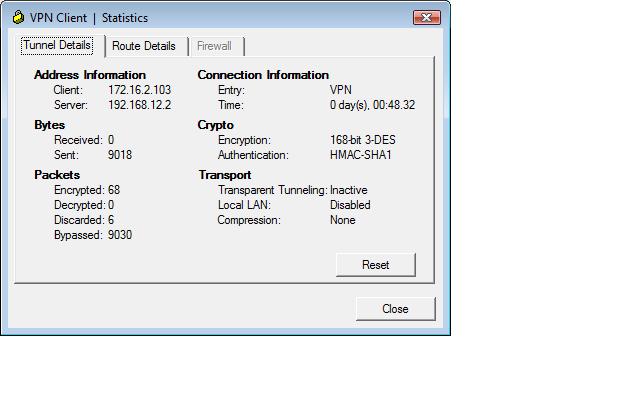Click the Sent bytes value 9018
Viewport: 640px width, 400px height.
tap(120, 155)
